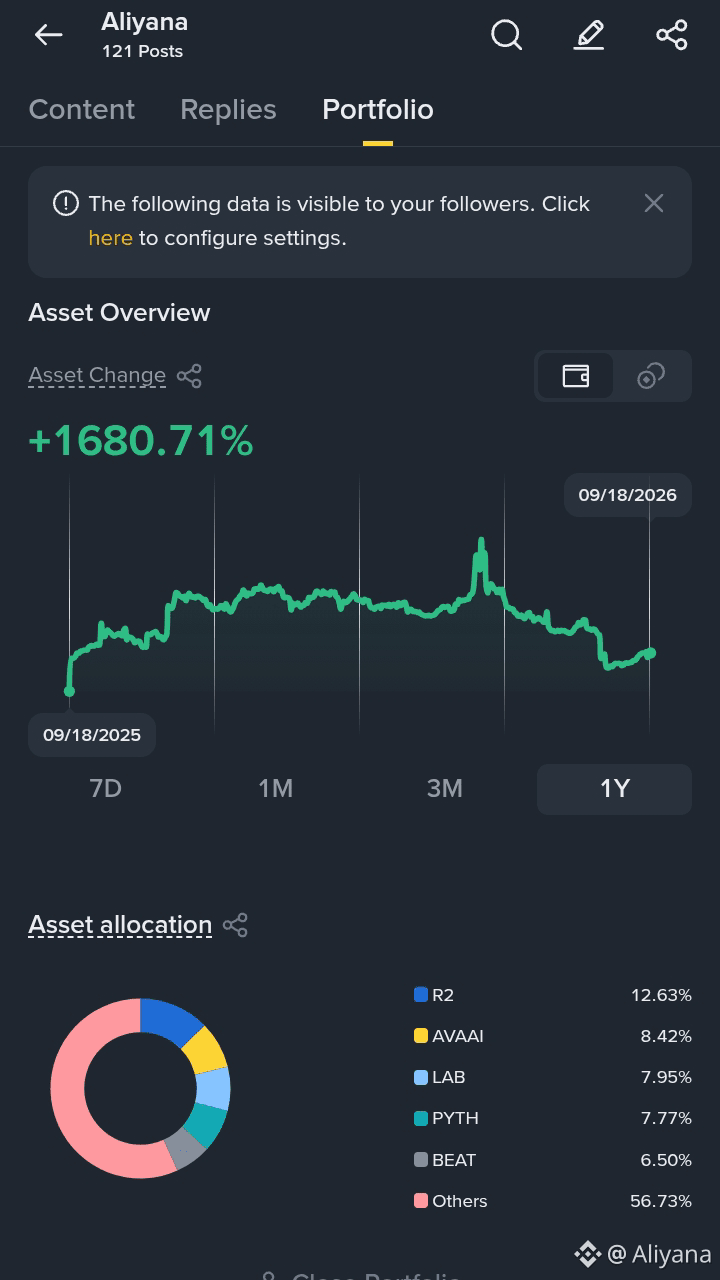Share Asset Change chart with its share icon
This screenshot has height=1280, width=720.
(189, 376)
